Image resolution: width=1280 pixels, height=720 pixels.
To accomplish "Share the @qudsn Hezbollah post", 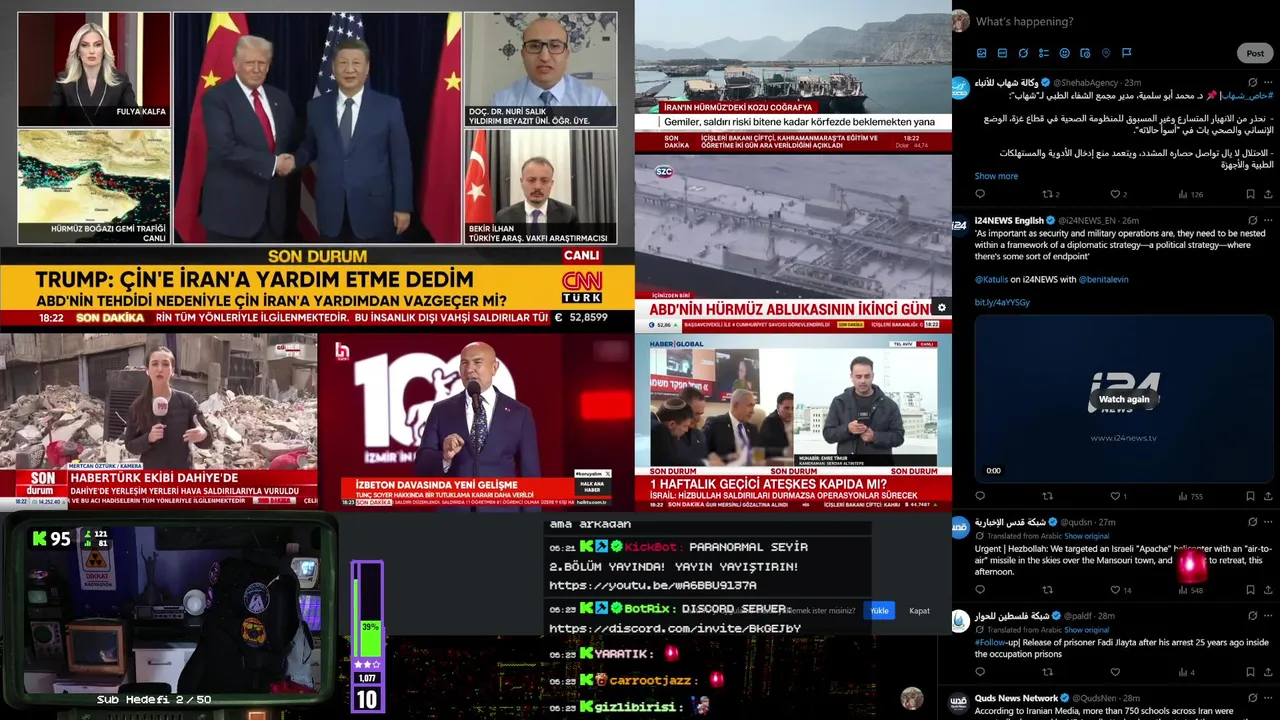I will tap(1268, 590).
